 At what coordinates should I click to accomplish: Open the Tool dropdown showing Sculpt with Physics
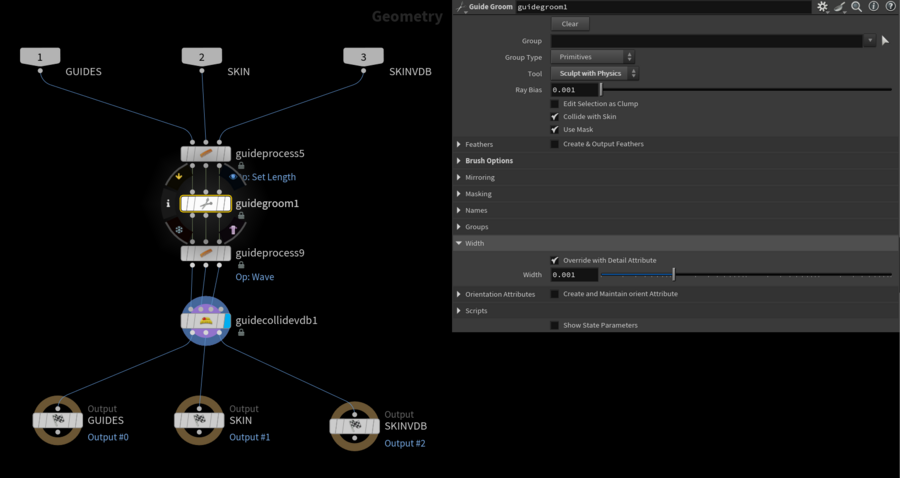(x=594, y=74)
